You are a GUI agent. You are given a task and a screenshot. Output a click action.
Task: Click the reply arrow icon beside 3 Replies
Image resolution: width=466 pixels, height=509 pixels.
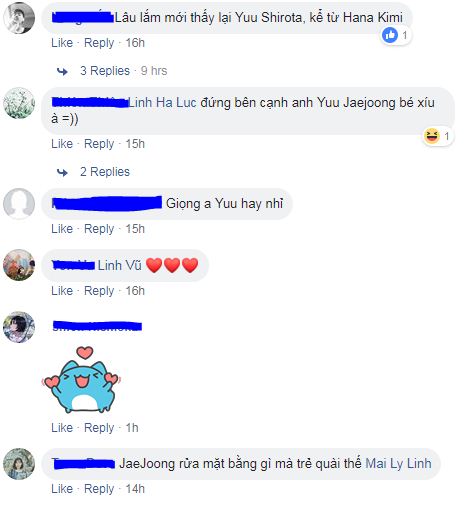[62, 71]
